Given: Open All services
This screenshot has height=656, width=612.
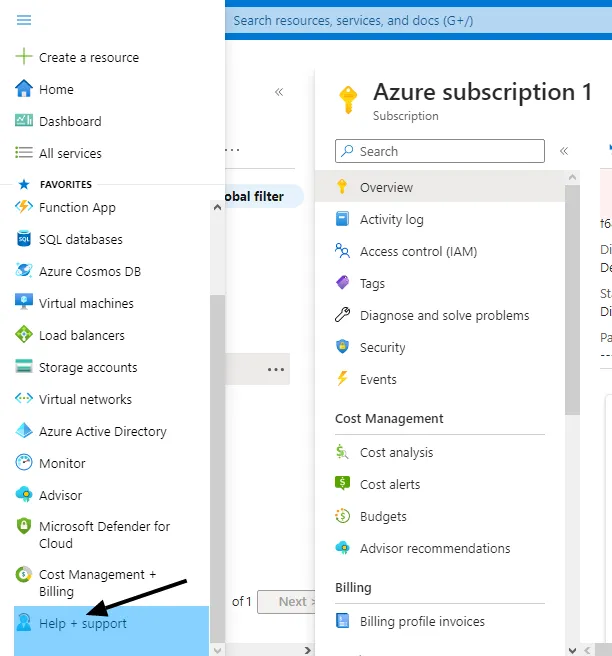Looking at the screenshot, I should click(x=70, y=153).
